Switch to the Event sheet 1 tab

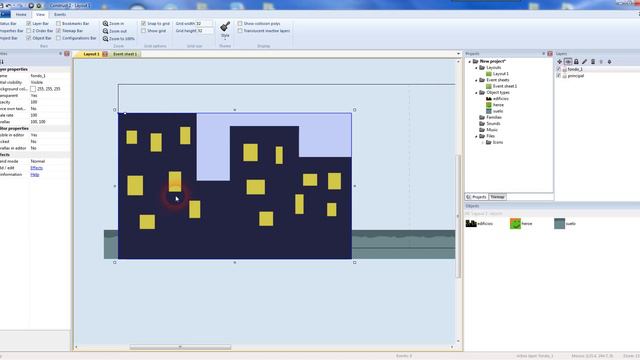tap(125, 54)
